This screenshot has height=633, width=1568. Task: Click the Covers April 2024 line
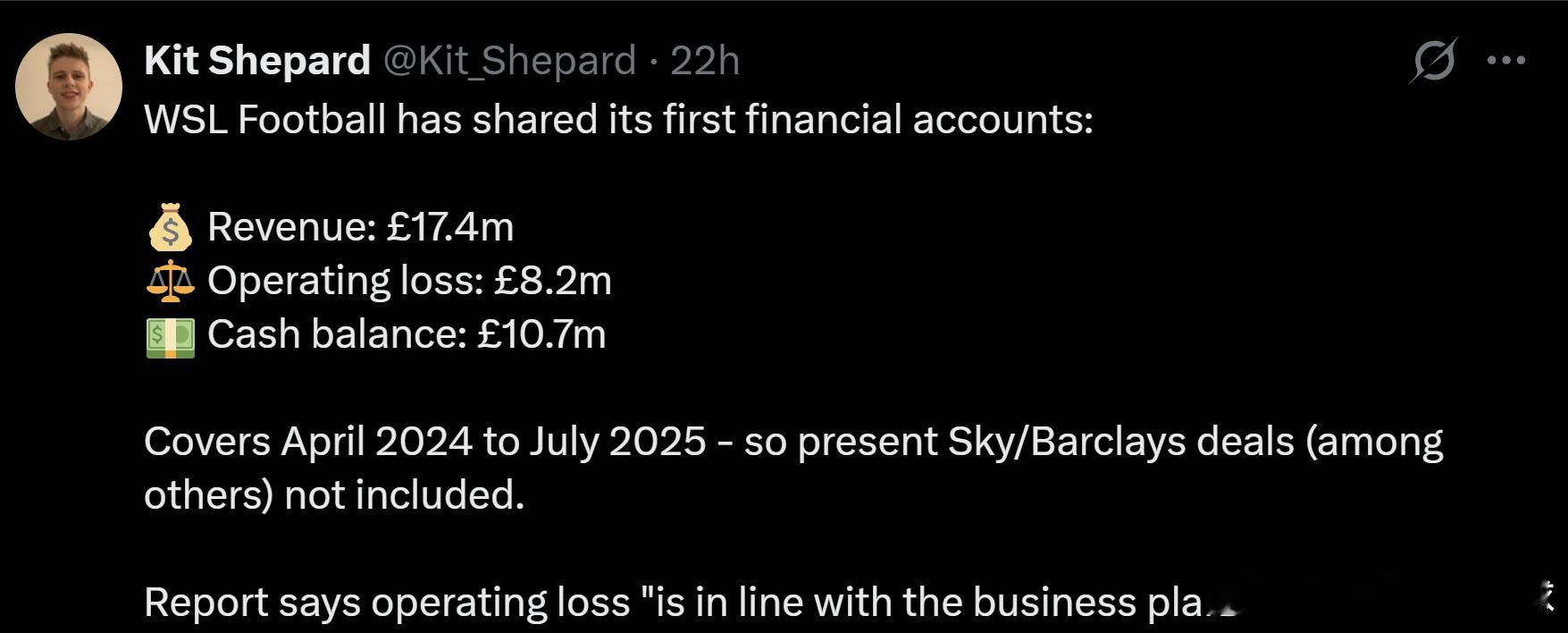coord(424,442)
